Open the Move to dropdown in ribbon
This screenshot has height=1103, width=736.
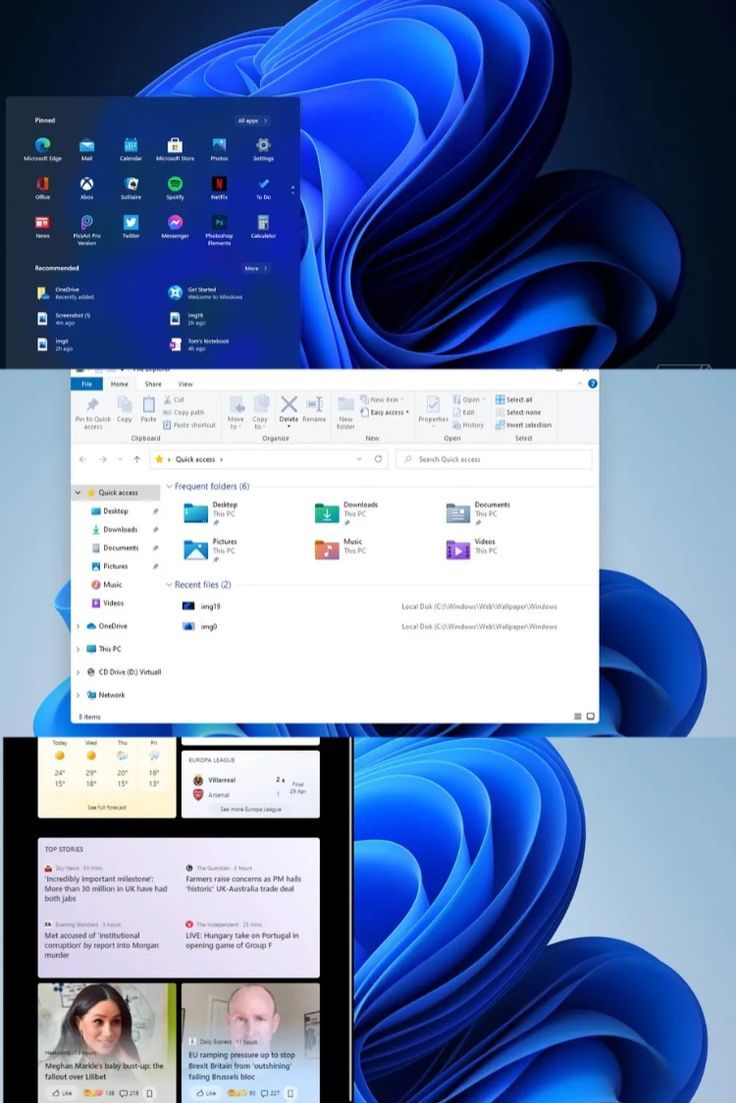point(236,413)
